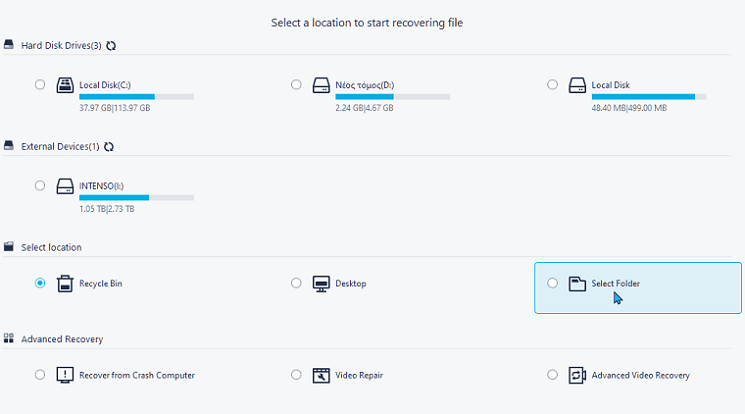The image size is (745, 414).
Task: Click the Local Disk(C:) drive icon
Action: tap(65, 85)
